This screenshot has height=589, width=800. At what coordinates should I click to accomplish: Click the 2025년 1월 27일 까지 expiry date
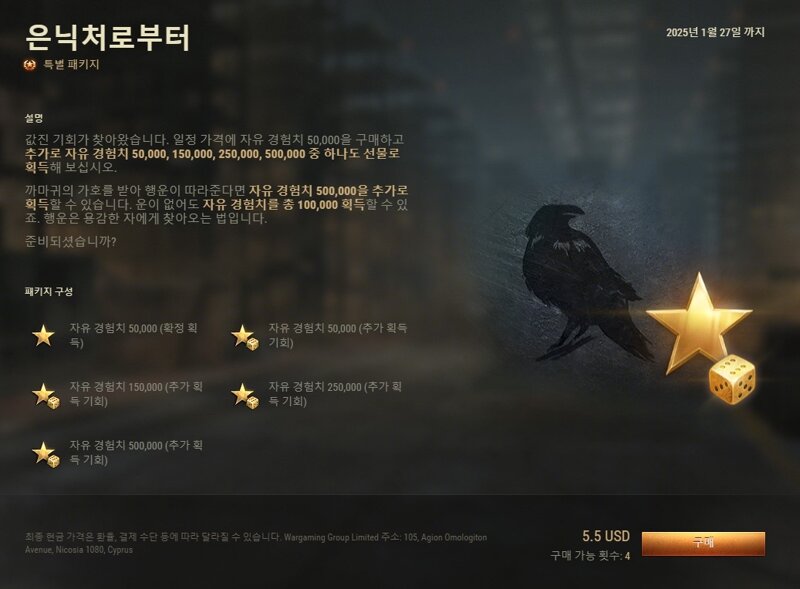pos(715,32)
